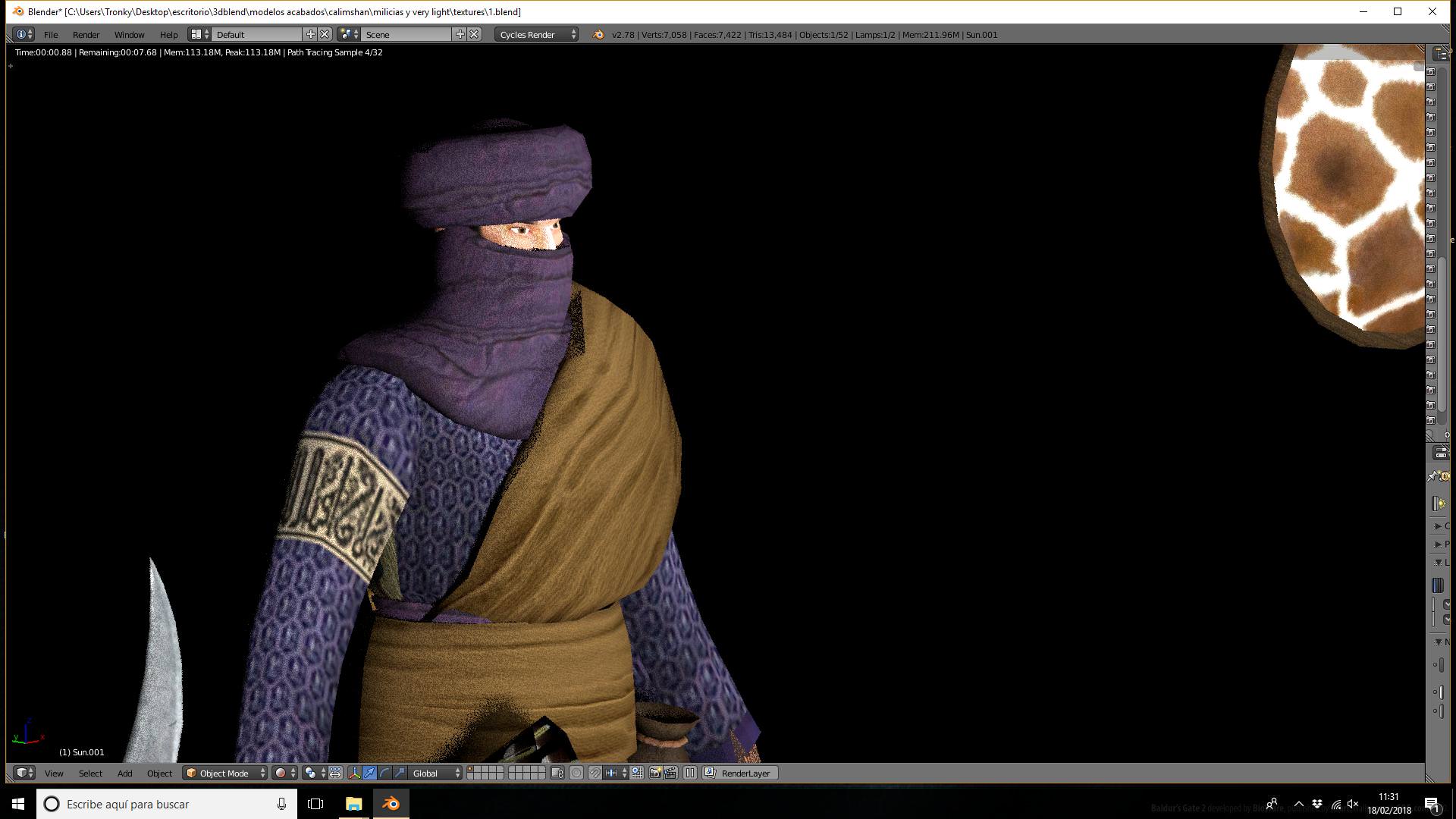Render OpenGL image of viewport

[656, 773]
